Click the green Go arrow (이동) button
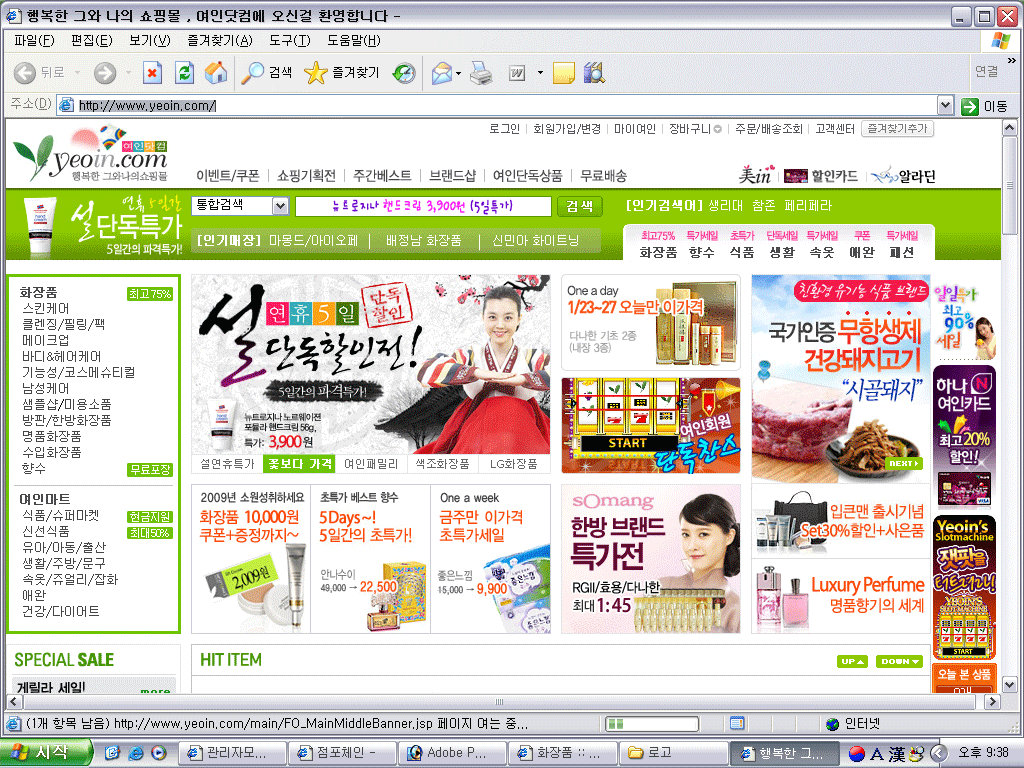 pyautogui.click(x=985, y=106)
